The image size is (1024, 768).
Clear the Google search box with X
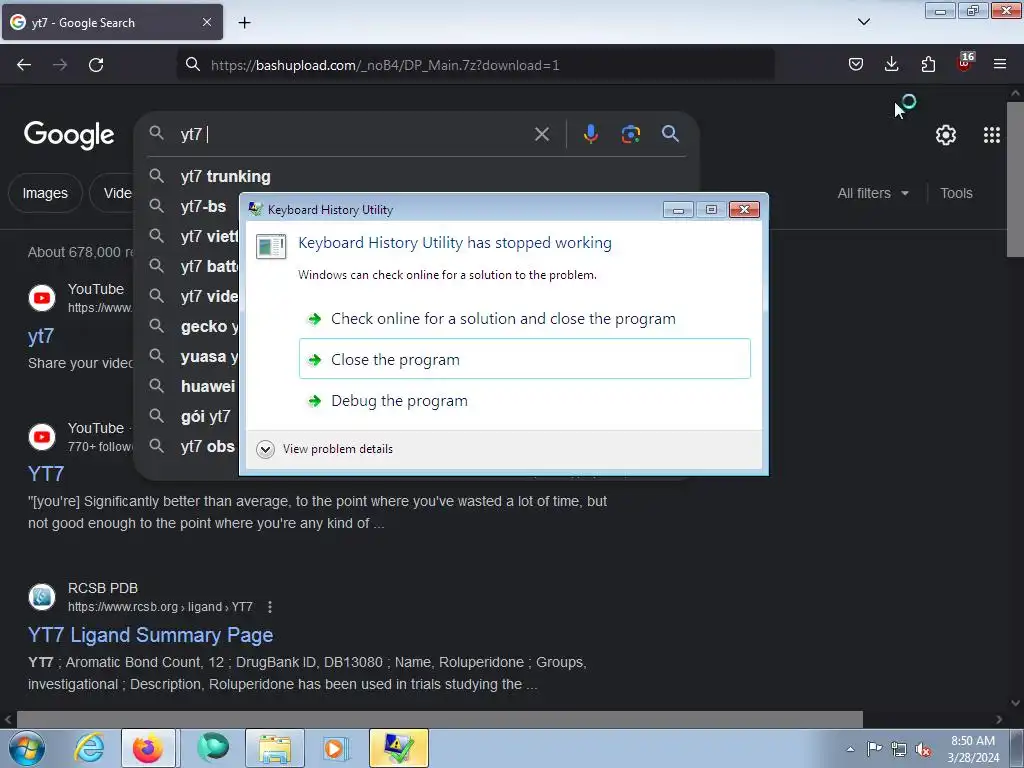point(541,134)
